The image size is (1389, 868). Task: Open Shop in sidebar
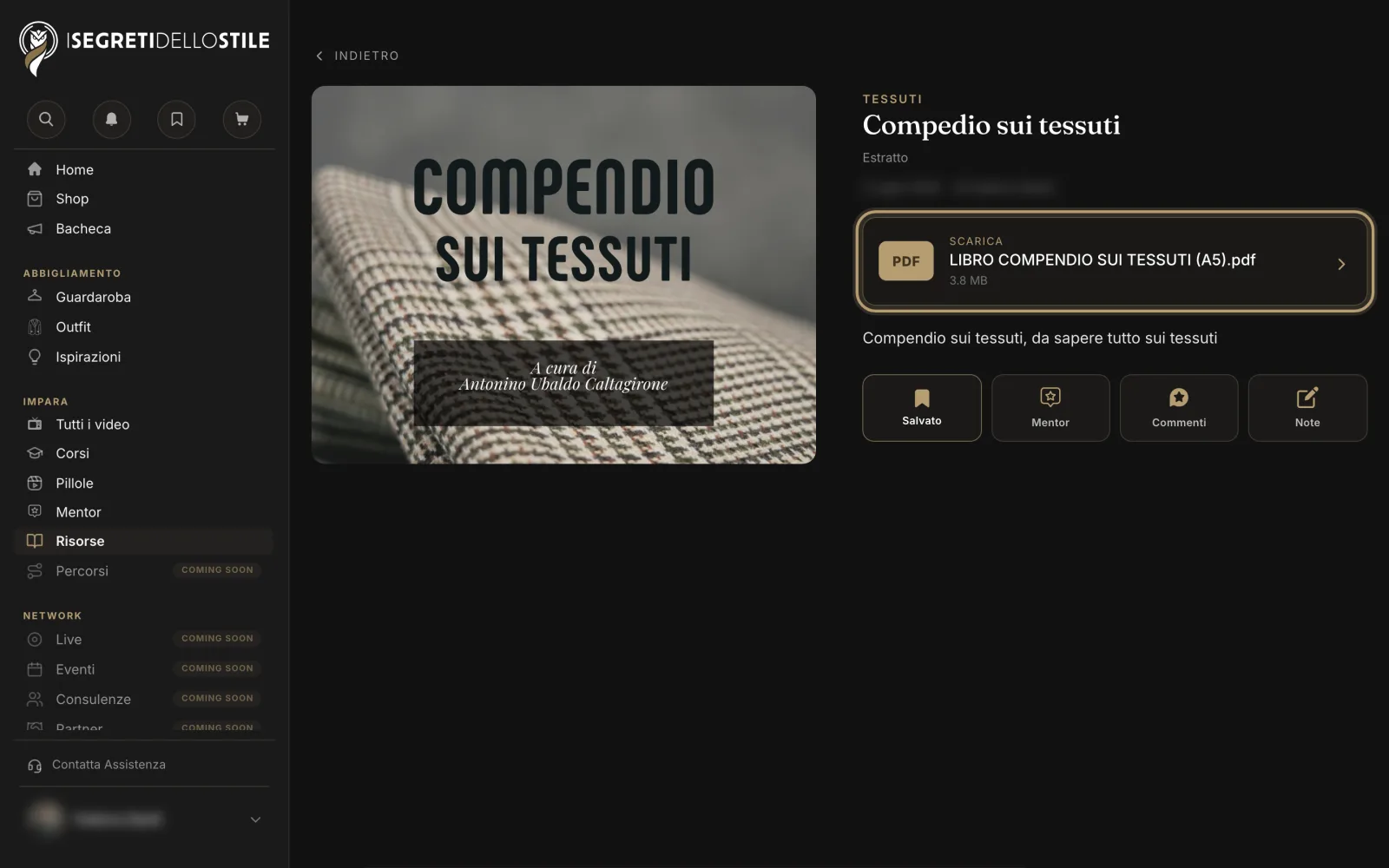pos(144,199)
